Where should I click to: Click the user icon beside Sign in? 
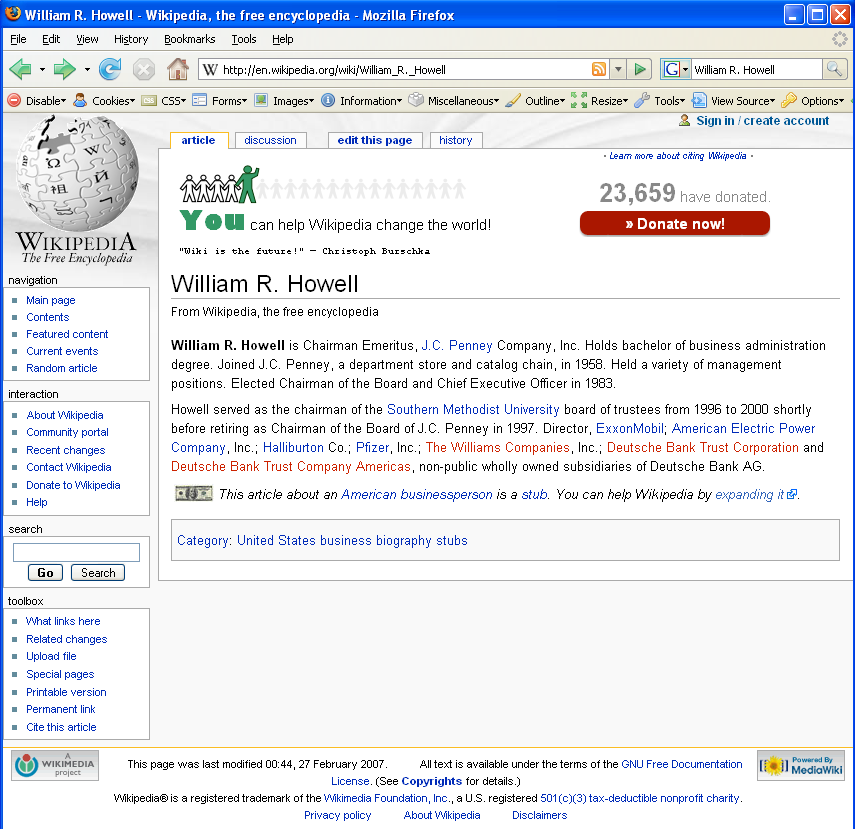[x=684, y=121]
